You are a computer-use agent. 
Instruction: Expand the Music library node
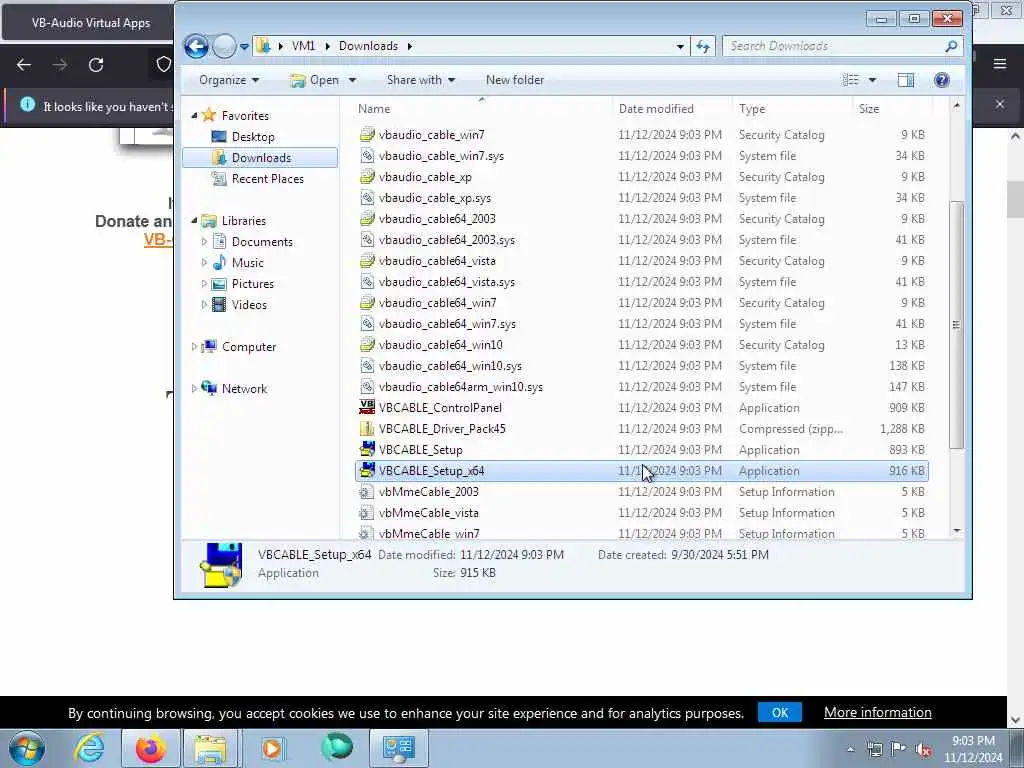pyautogui.click(x=204, y=263)
